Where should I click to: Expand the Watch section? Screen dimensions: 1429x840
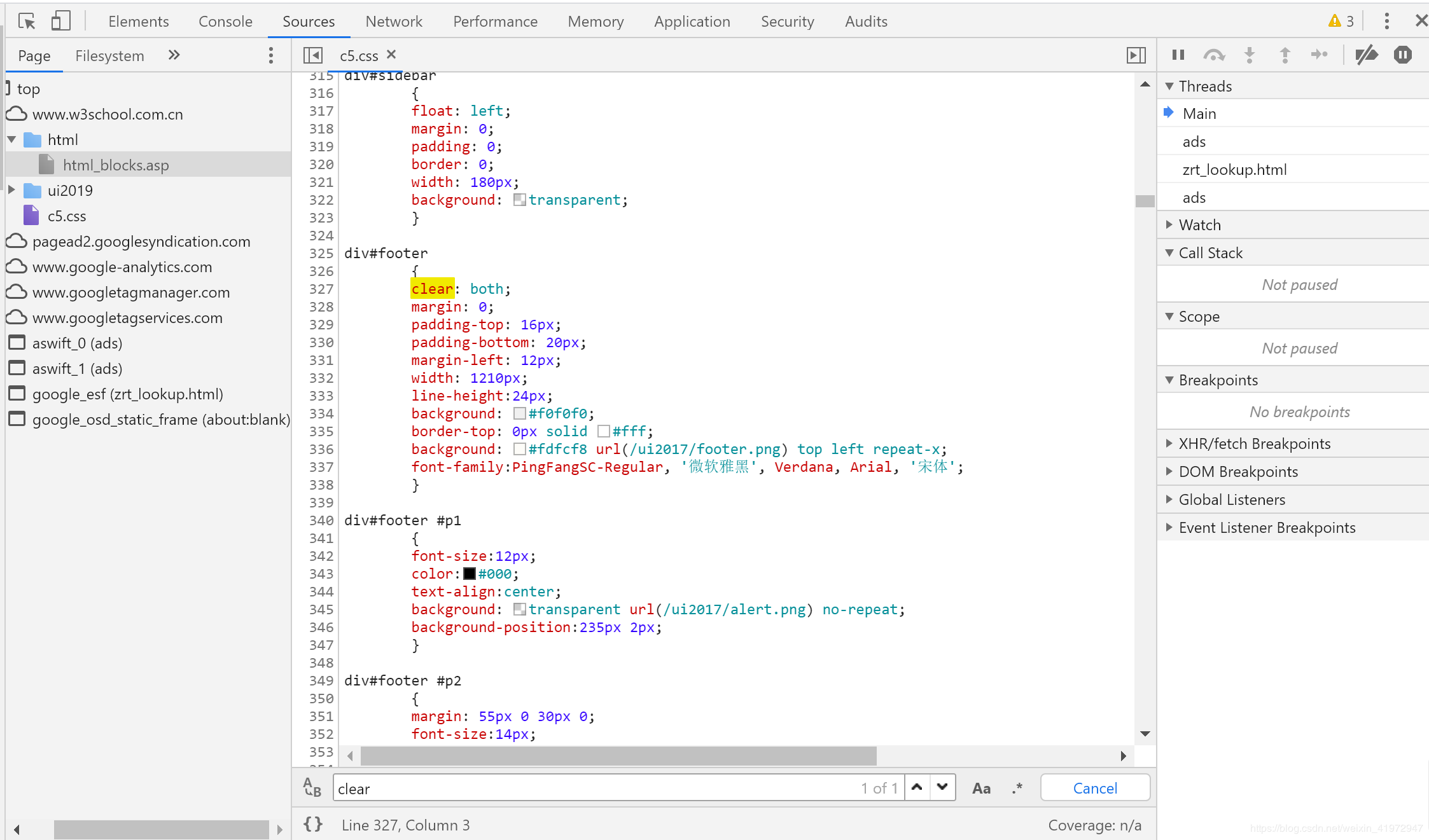tap(1200, 225)
